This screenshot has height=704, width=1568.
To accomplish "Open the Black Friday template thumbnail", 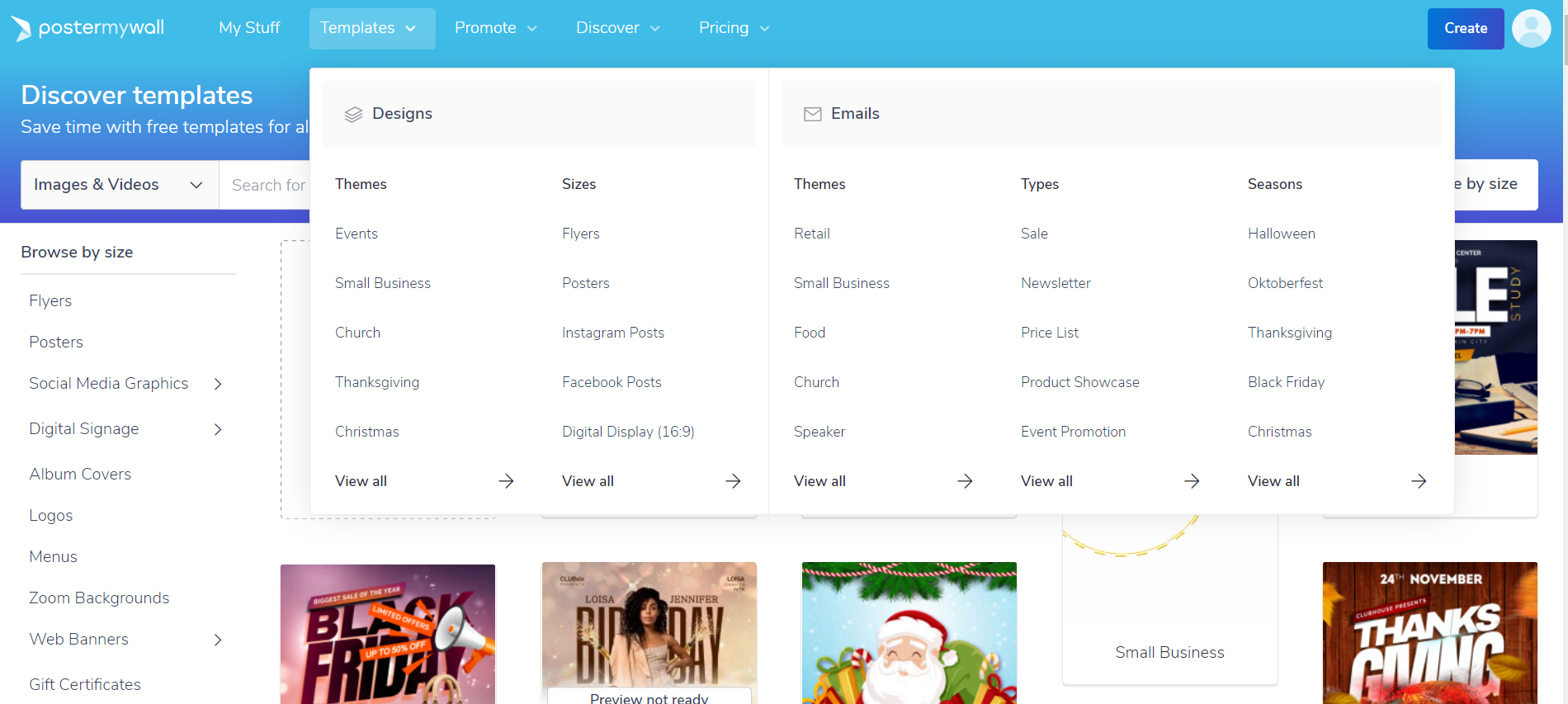I will click(387, 634).
